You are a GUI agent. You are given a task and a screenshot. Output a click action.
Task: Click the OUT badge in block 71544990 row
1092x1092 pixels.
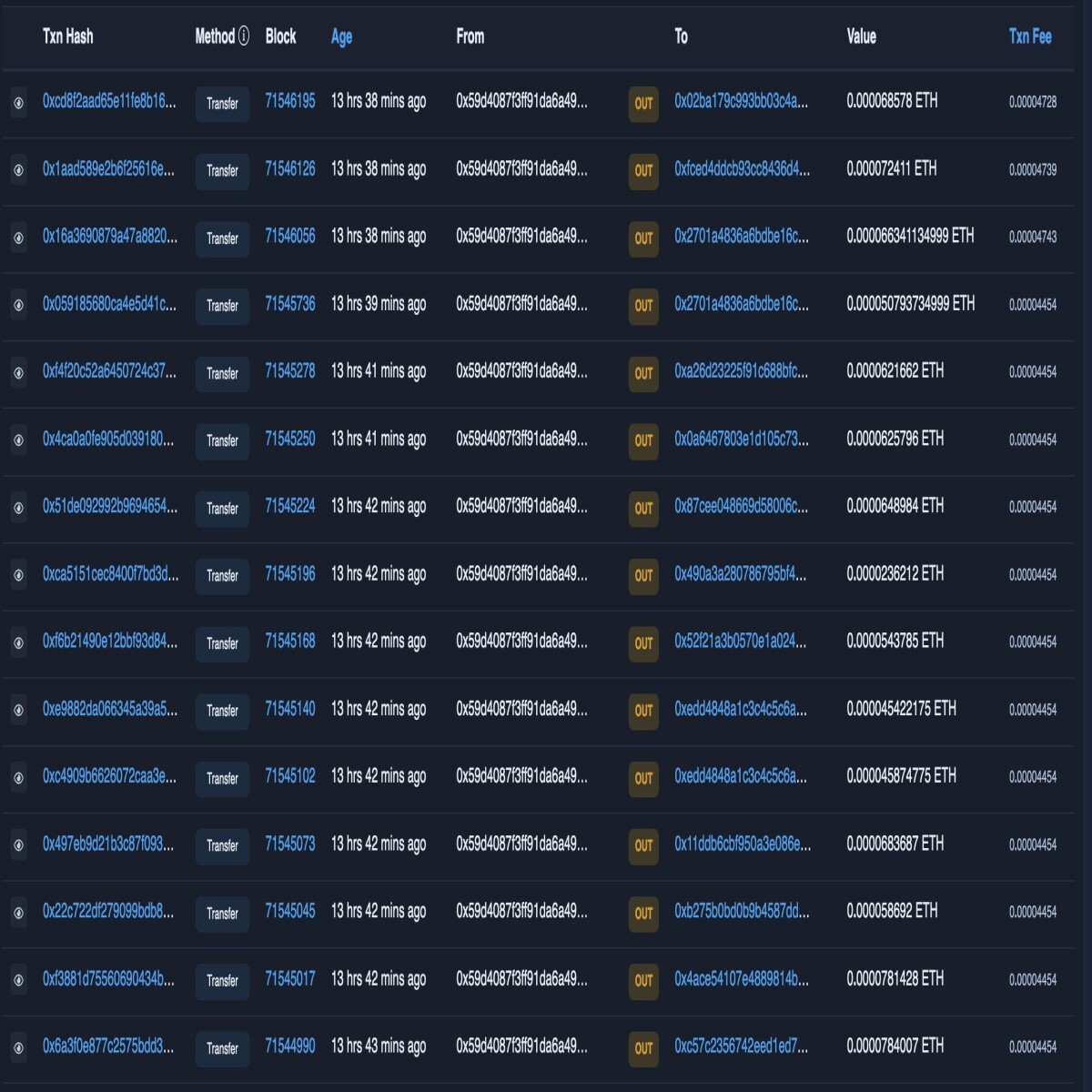click(643, 1047)
